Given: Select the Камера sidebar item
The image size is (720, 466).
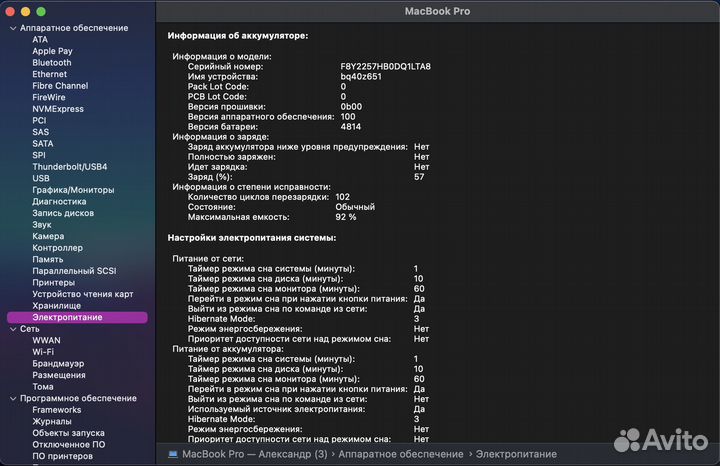Looking at the screenshot, I should coord(48,236).
